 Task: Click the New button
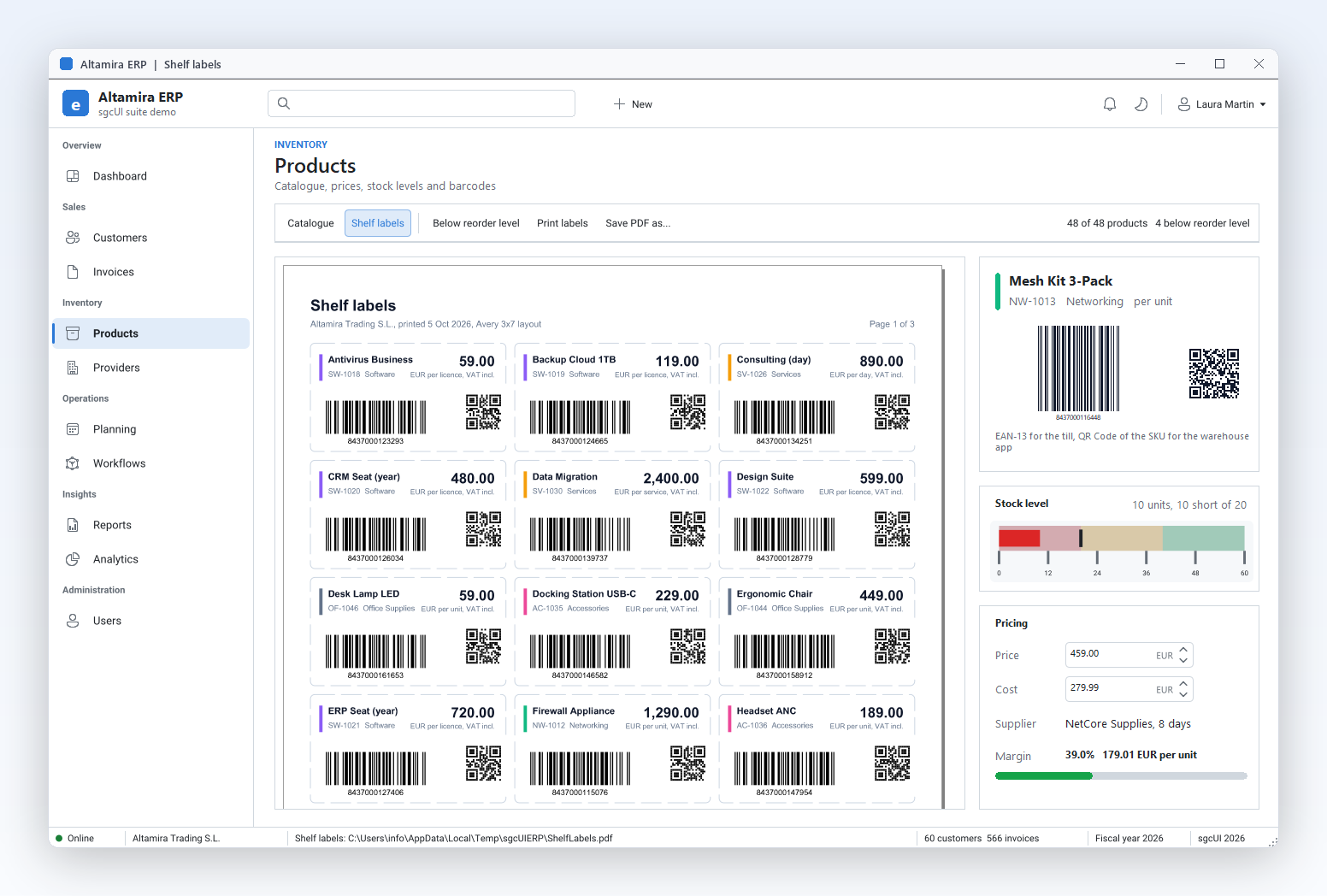[x=633, y=104]
